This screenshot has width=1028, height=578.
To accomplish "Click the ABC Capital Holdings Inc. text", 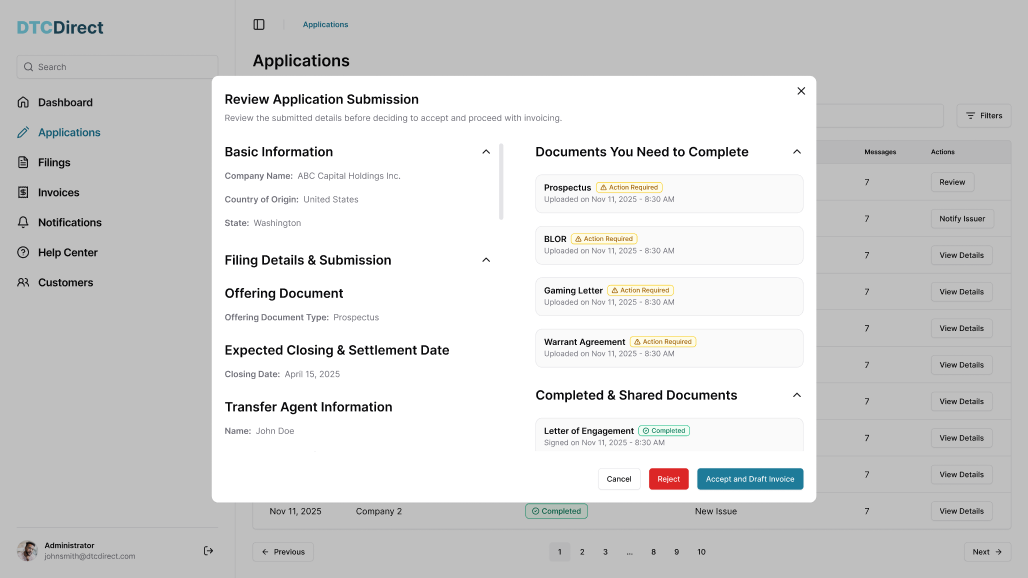I will point(349,176).
